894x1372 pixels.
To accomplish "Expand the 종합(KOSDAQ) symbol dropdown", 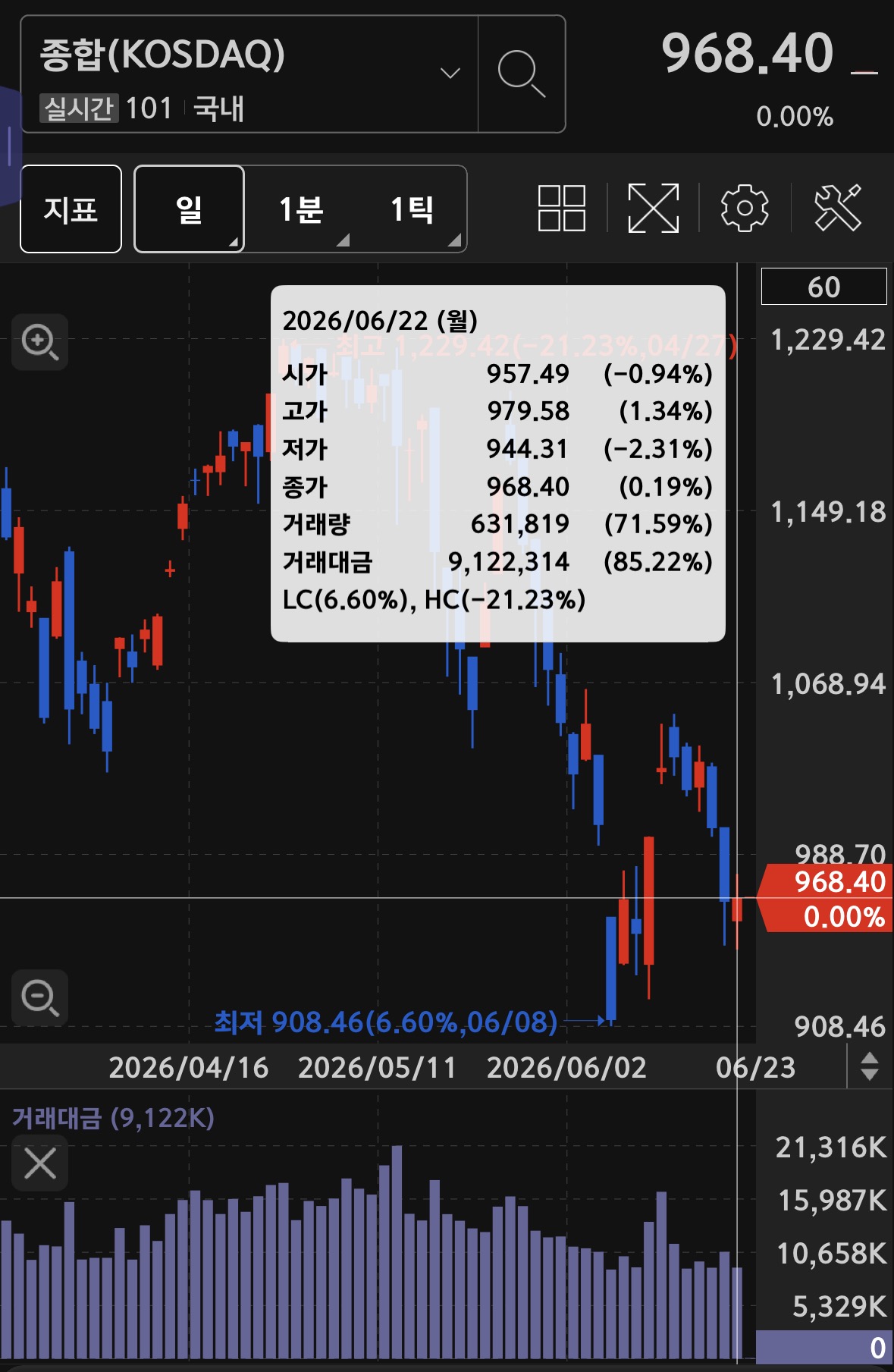I will click(x=450, y=74).
